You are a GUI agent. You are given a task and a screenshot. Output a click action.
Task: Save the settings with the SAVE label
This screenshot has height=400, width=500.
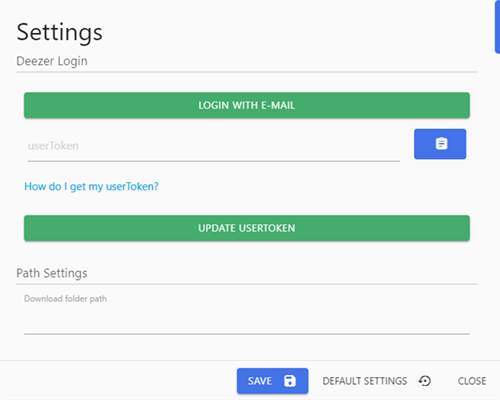click(x=260, y=381)
